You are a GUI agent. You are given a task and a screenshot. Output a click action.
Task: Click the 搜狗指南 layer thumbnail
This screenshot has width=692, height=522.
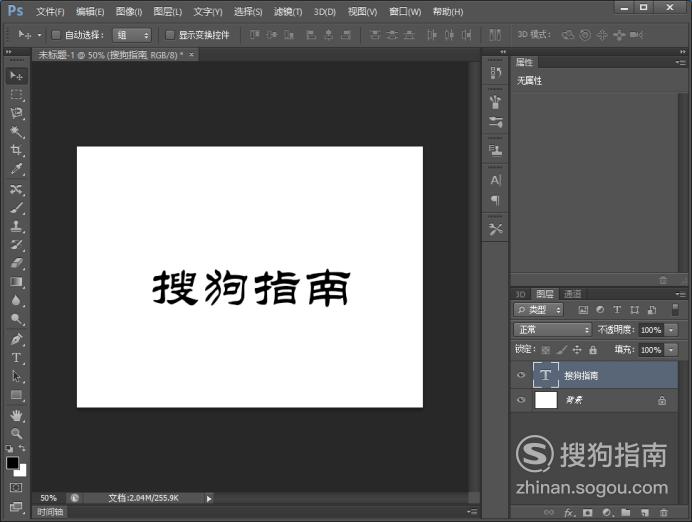tap(546, 375)
